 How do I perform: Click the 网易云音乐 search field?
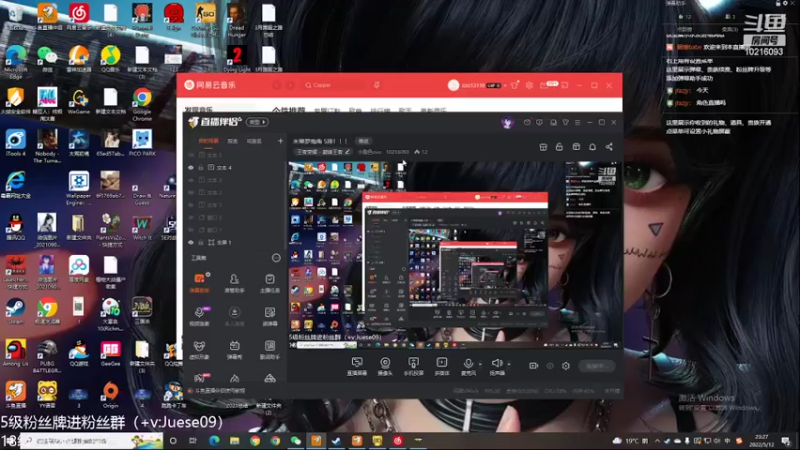[x=336, y=85]
